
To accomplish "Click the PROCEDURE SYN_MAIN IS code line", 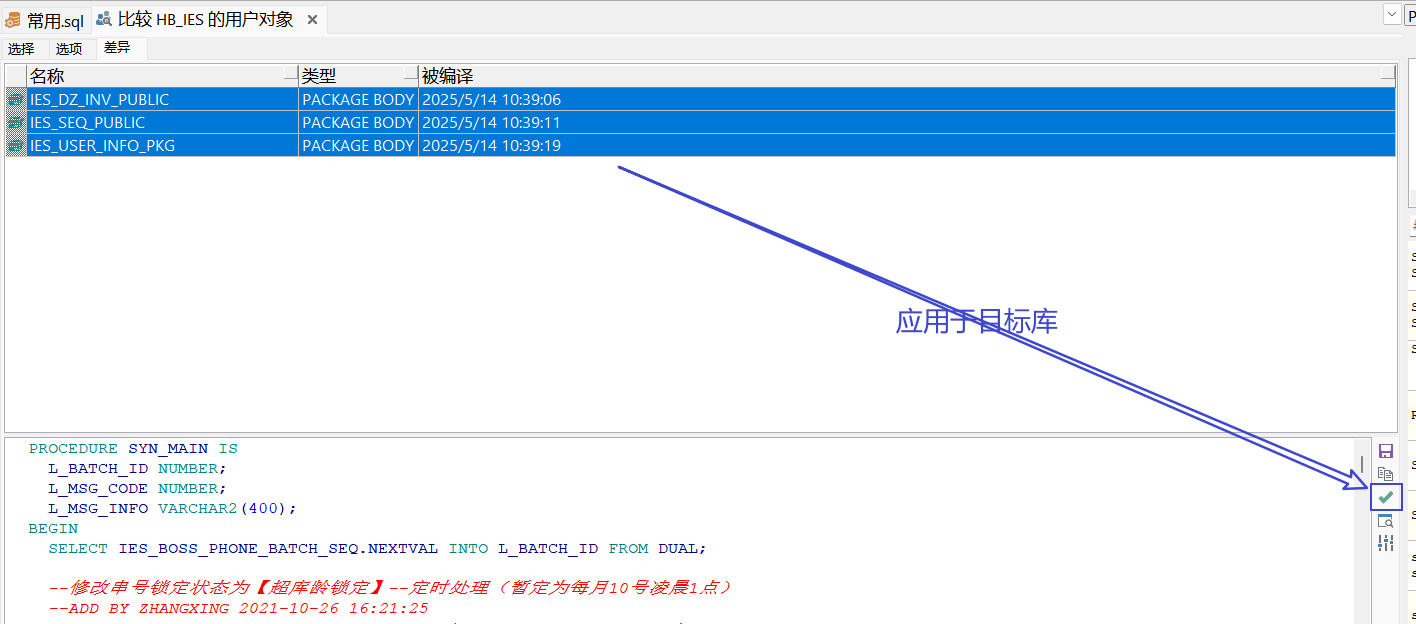I will (133, 449).
